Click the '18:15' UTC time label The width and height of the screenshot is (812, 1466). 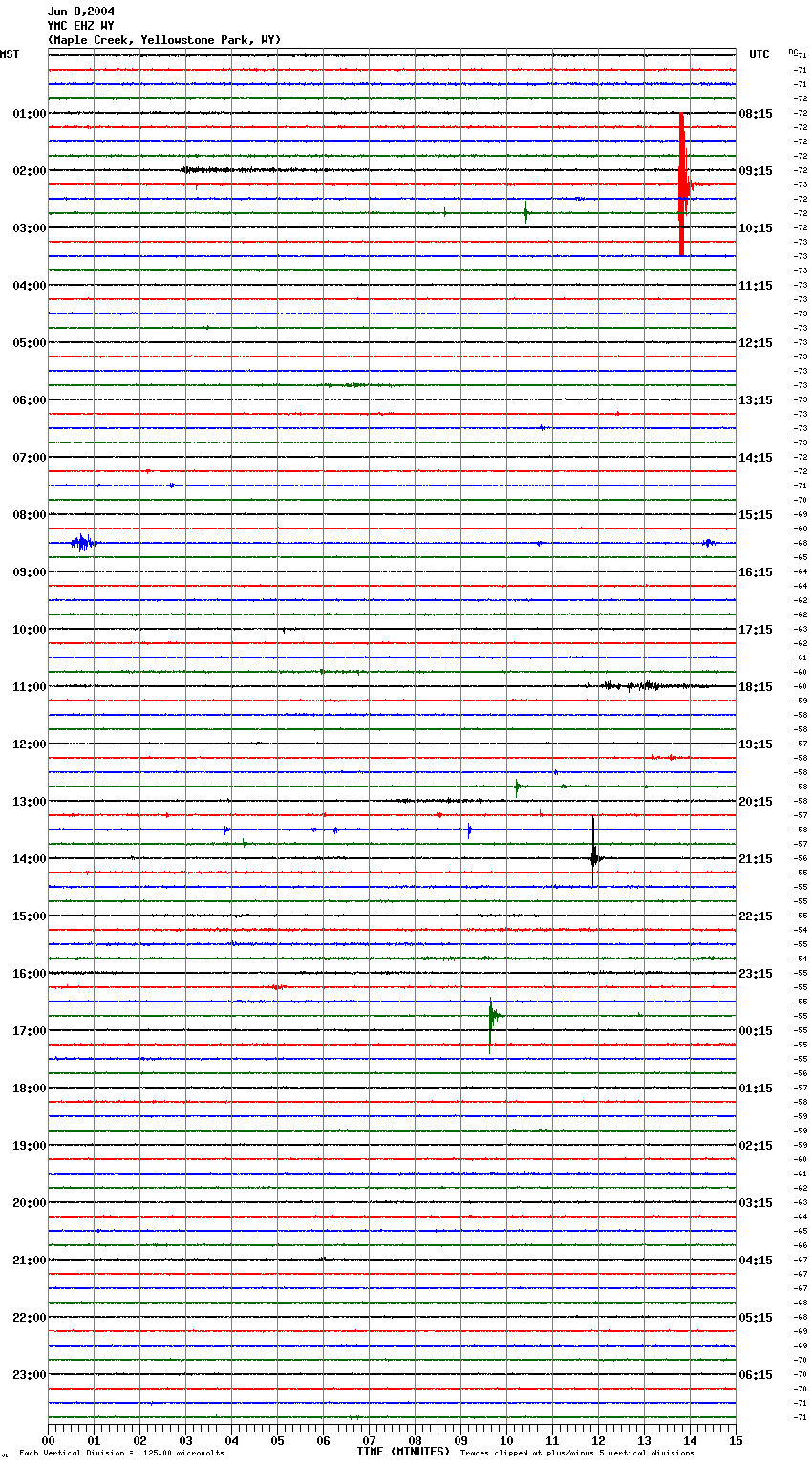[756, 687]
